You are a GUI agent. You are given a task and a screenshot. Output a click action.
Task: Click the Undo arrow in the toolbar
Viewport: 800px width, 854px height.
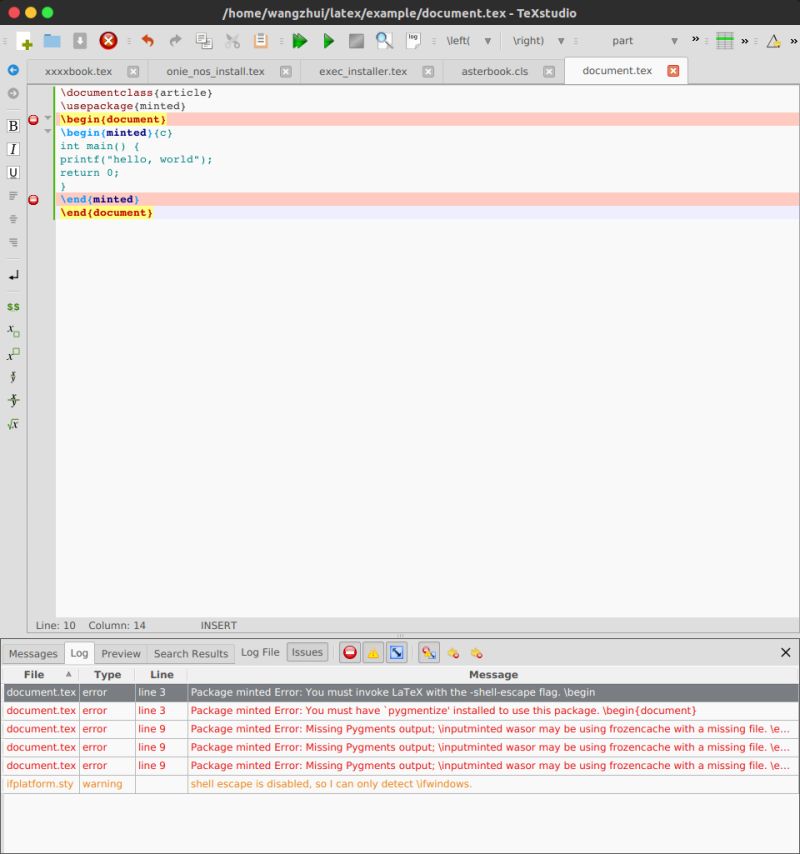click(148, 41)
